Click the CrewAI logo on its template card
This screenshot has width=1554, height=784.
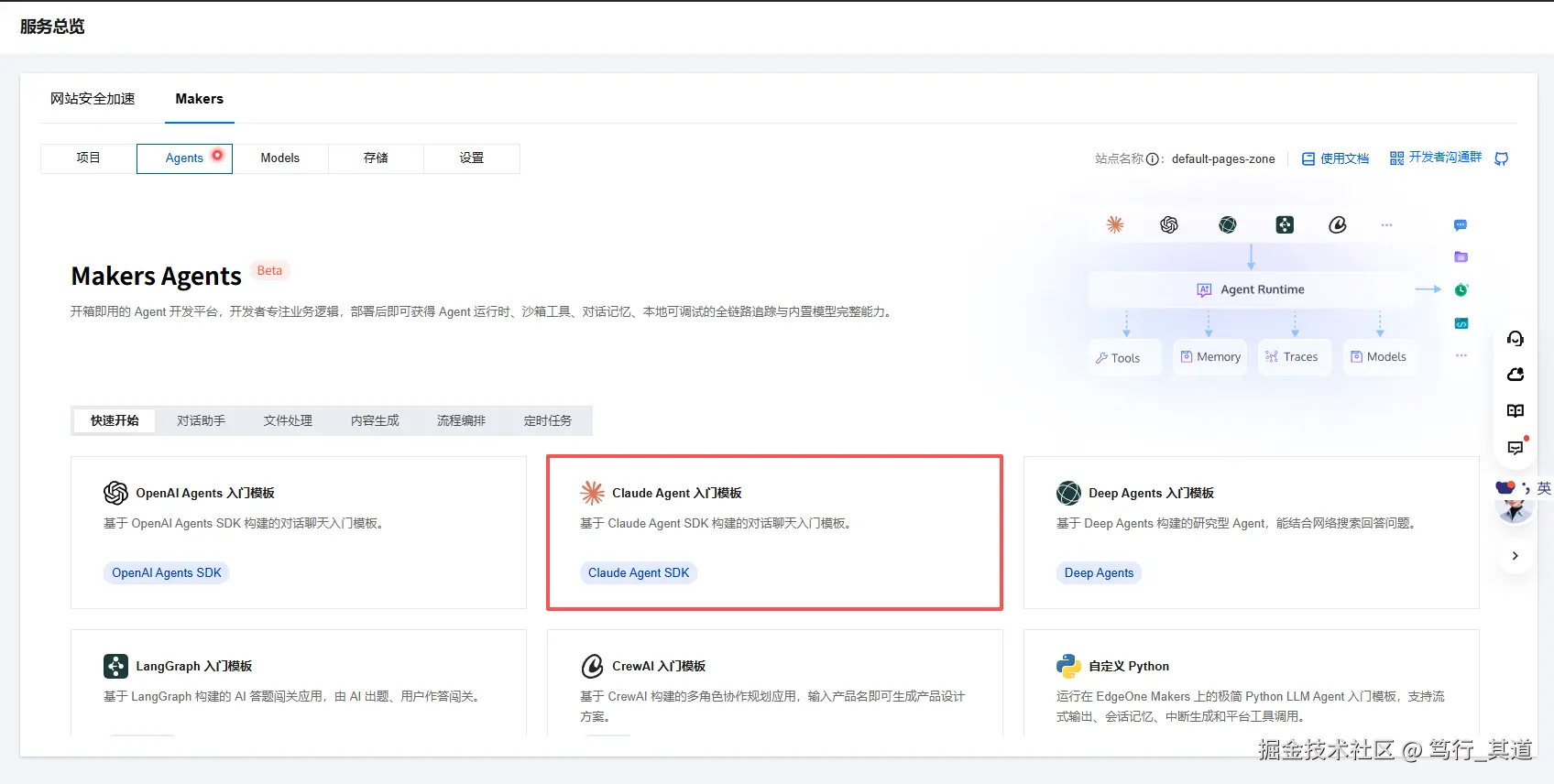(592, 666)
